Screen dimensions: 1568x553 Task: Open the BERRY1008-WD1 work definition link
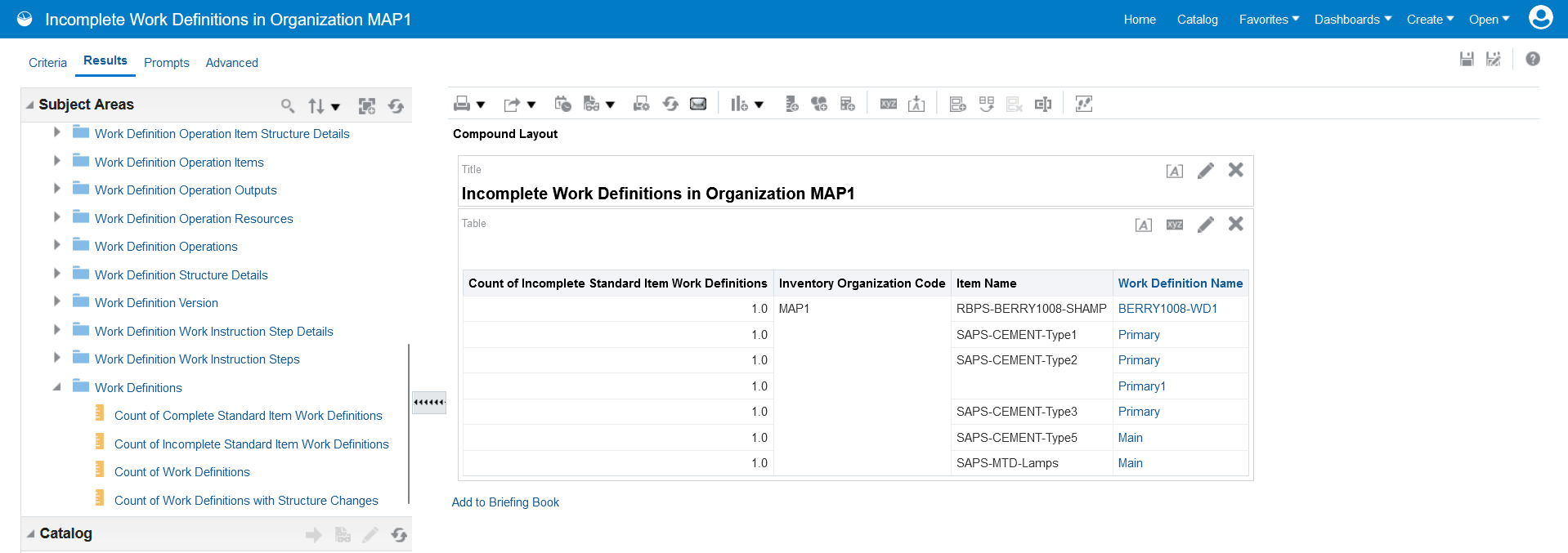point(1167,309)
